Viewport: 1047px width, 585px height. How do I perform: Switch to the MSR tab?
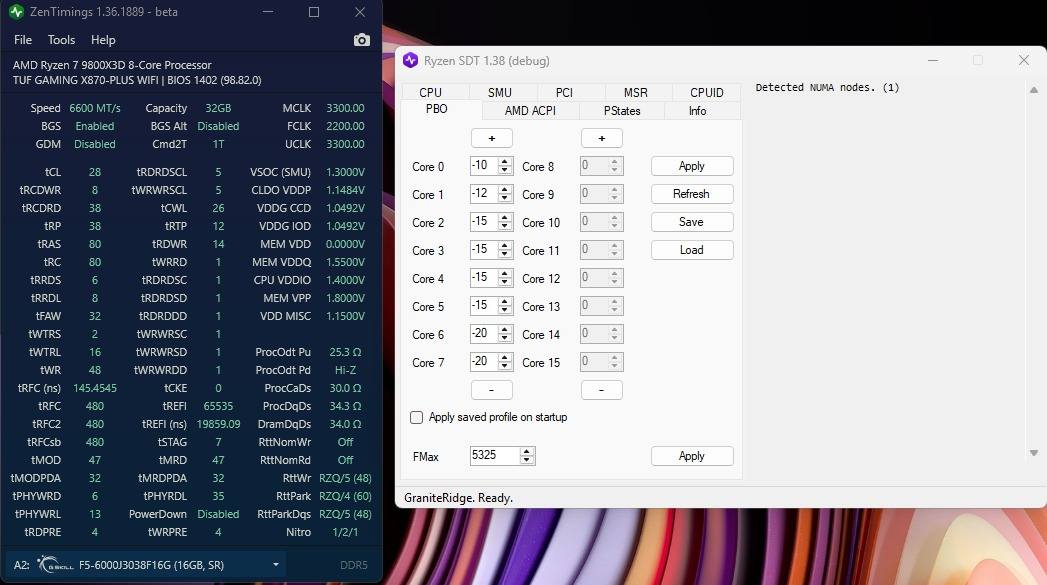pos(636,93)
